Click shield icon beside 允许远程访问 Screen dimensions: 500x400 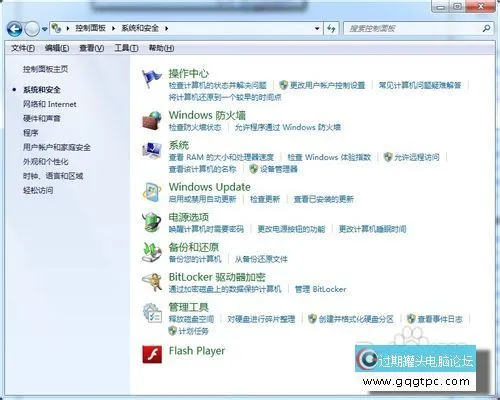(x=388, y=157)
